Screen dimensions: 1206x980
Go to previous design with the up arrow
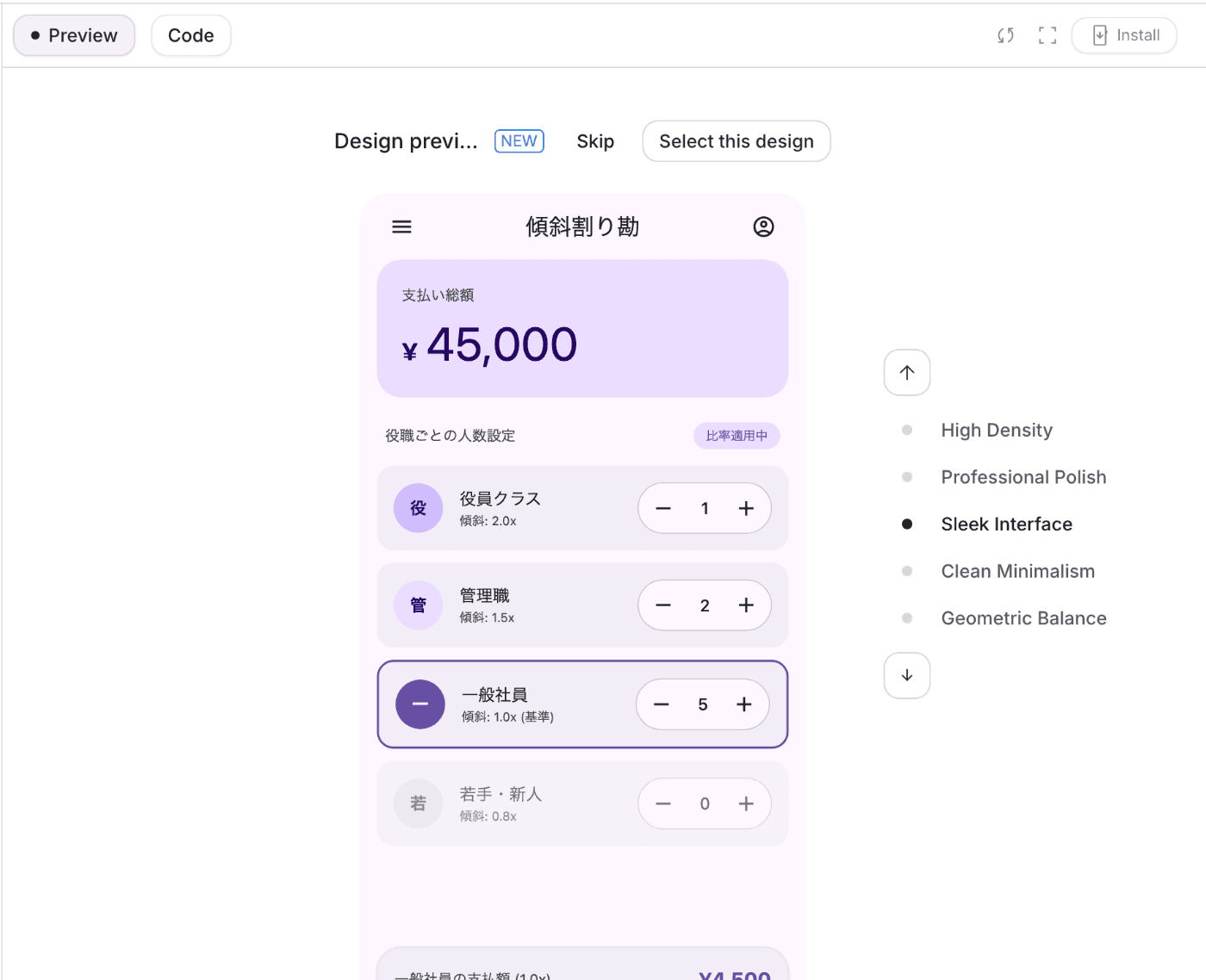[x=907, y=373]
